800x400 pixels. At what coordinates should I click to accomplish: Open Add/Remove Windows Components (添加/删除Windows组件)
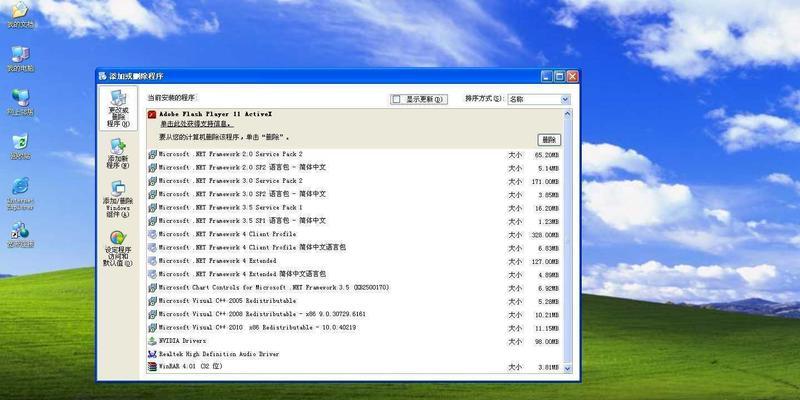pos(118,199)
